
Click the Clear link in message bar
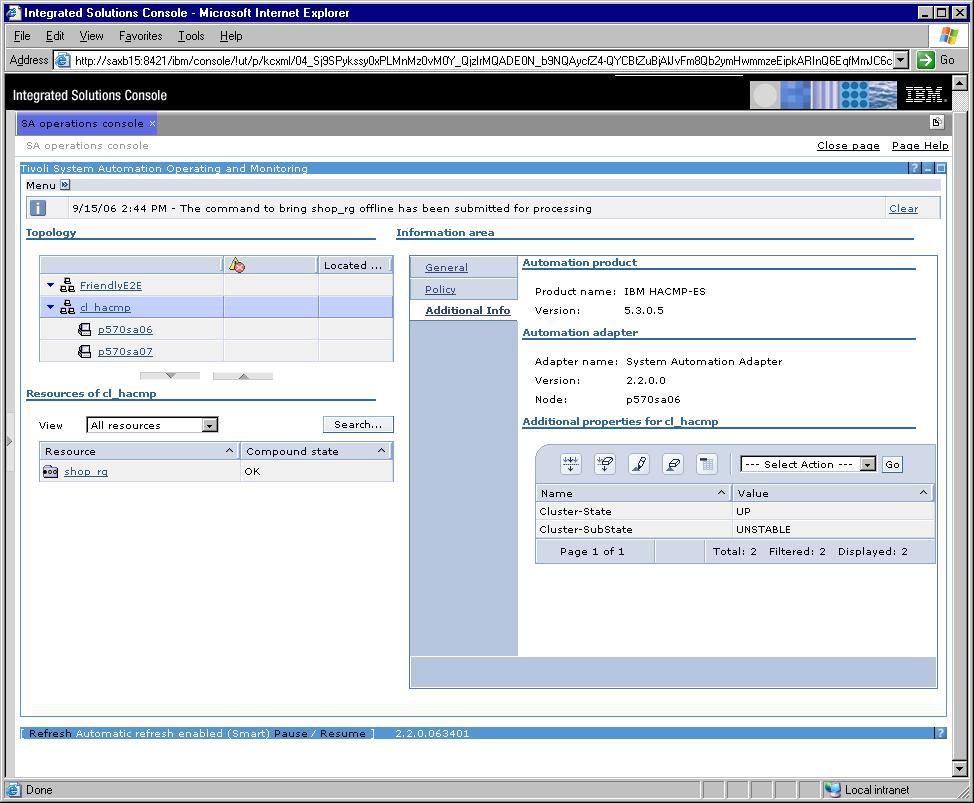click(x=903, y=209)
